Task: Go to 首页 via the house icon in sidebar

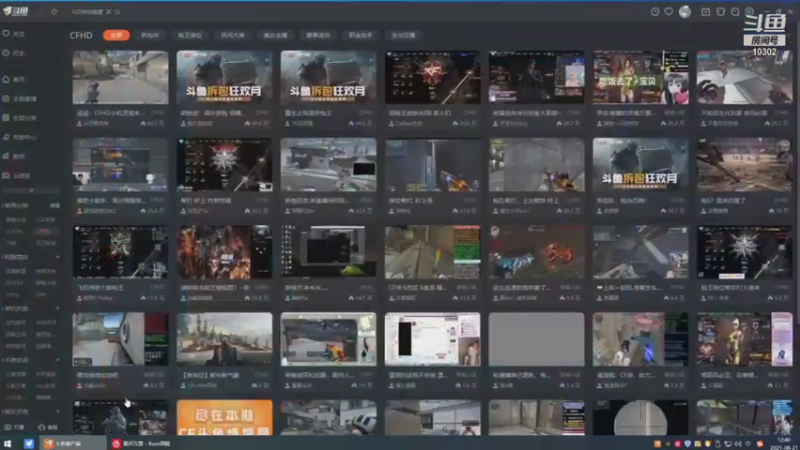Action: tap(14, 80)
